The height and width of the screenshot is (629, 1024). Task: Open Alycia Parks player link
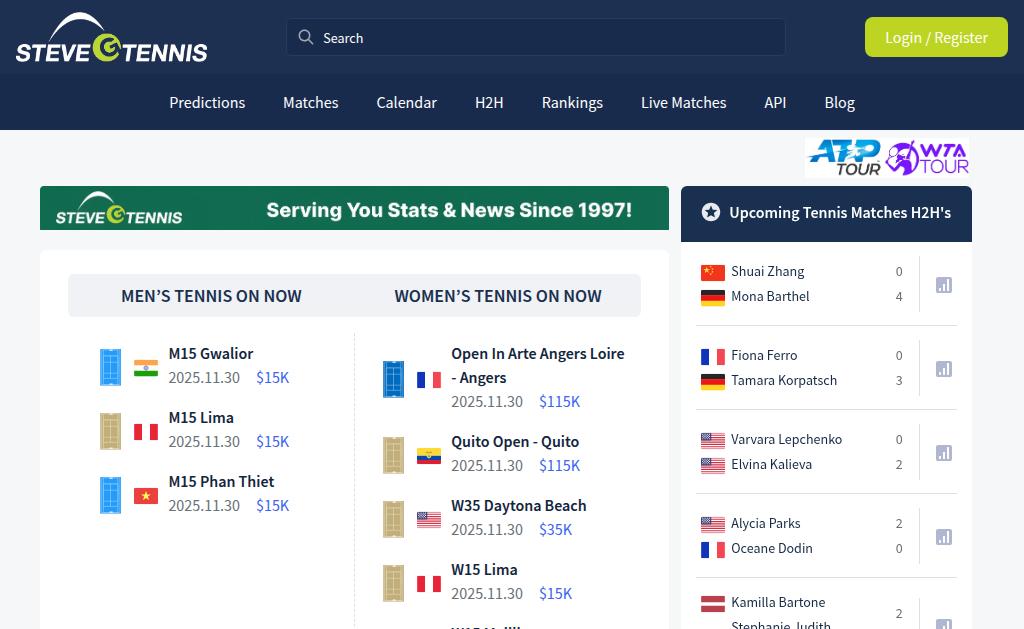tap(765, 523)
